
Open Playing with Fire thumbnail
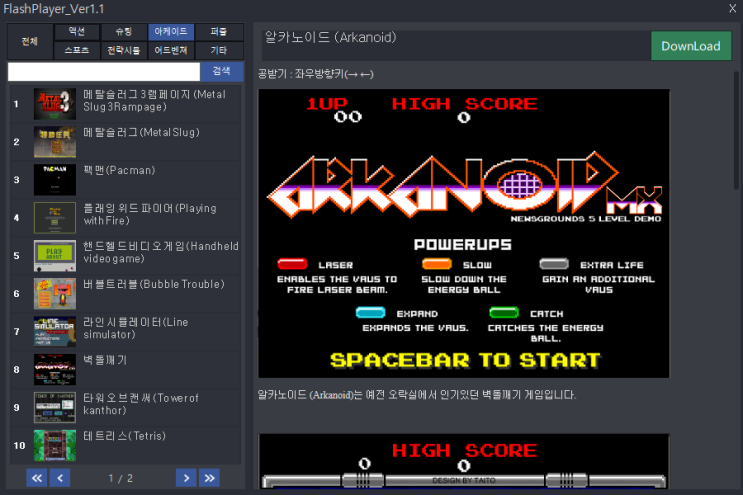point(55,217)
